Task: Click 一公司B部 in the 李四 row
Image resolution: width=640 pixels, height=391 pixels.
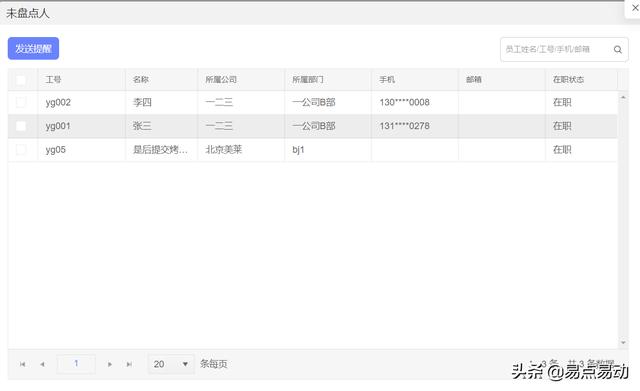Action: (x=314, y=102)
